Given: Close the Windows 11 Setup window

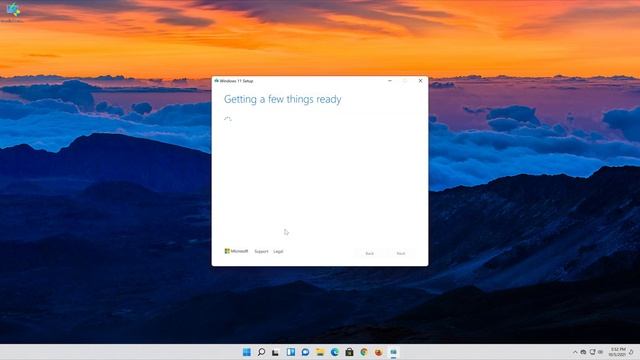Looking at the screenshot, I should (x=420, y=81).
